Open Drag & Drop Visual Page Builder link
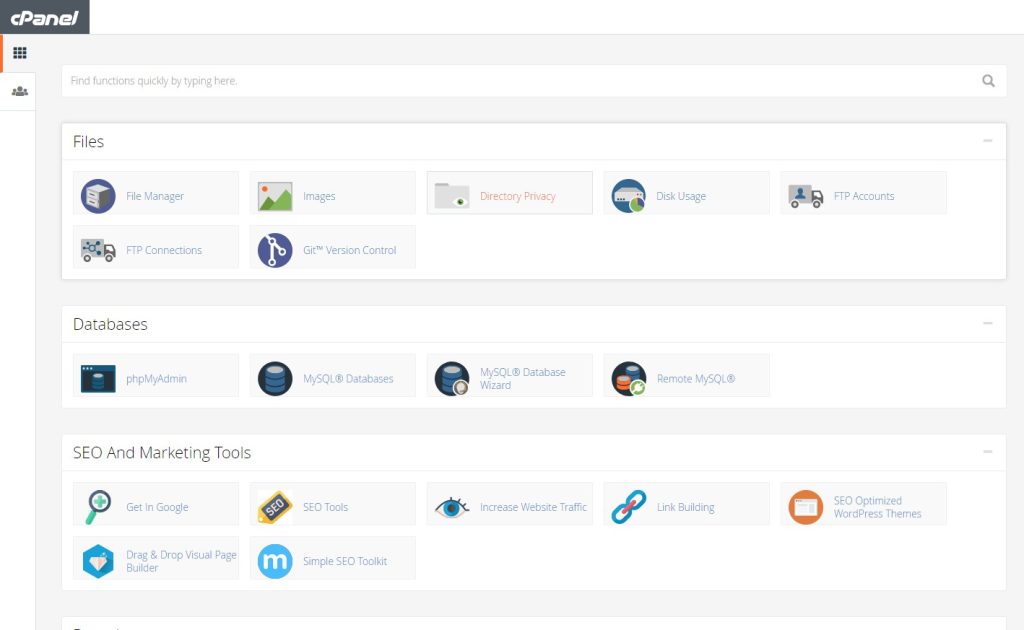Screen dimensions: 1024x630 pyautogui.click(x=181, y=561)
